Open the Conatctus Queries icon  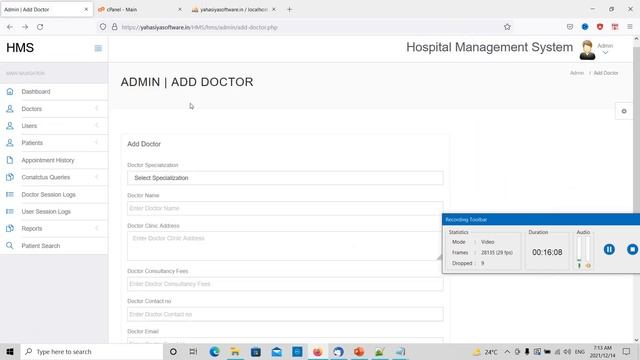[x=10, y=177]
